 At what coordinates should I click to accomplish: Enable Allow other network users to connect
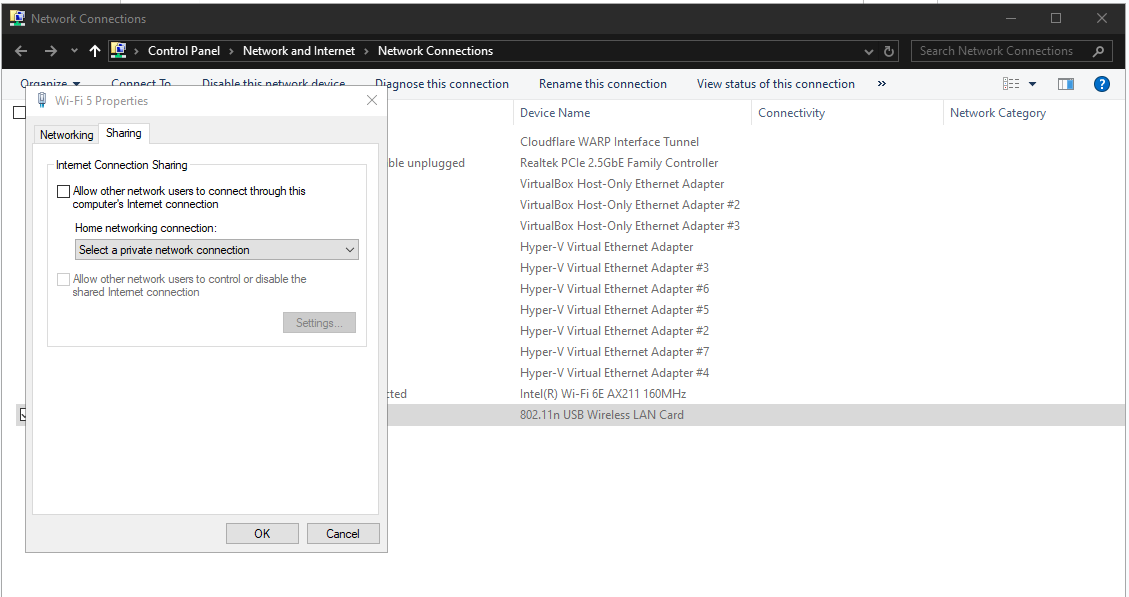click(64, 191)
